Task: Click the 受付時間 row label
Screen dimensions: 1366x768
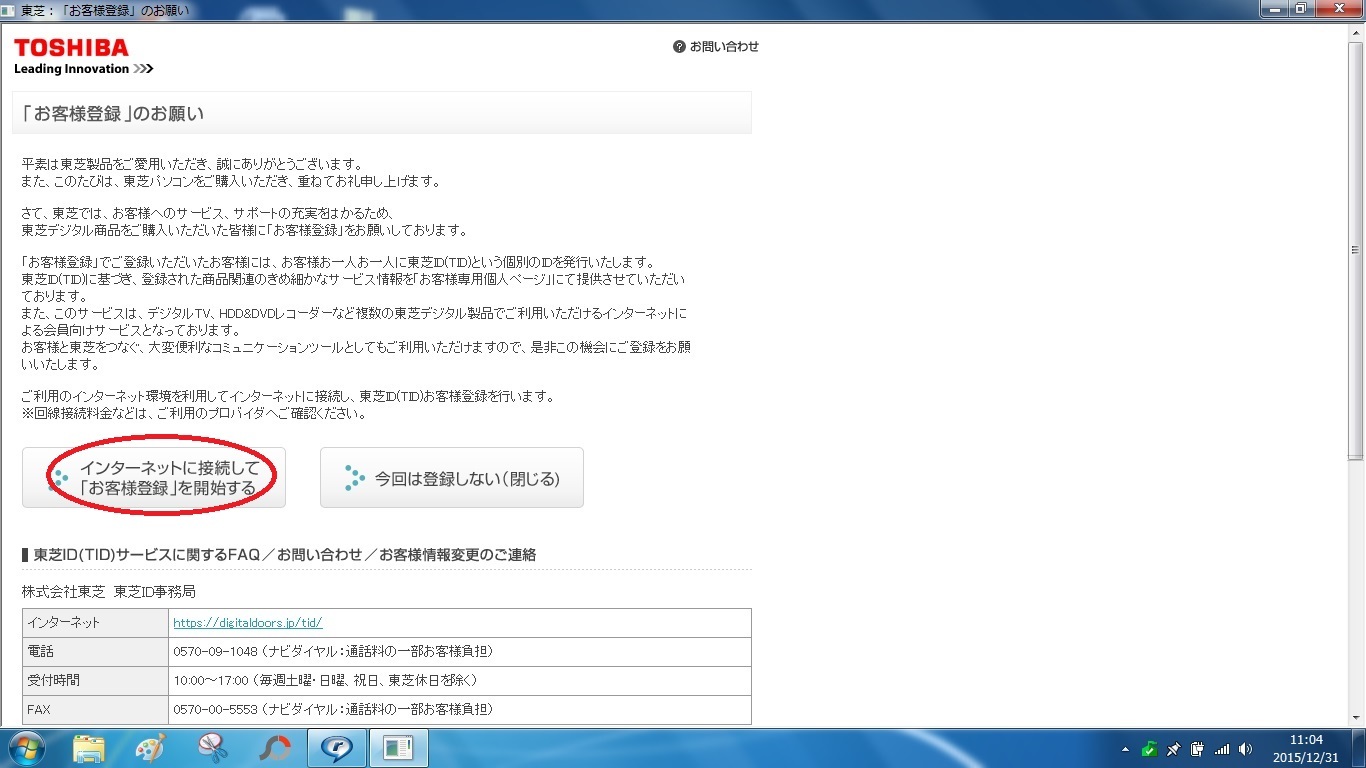Action: [95, 680]
